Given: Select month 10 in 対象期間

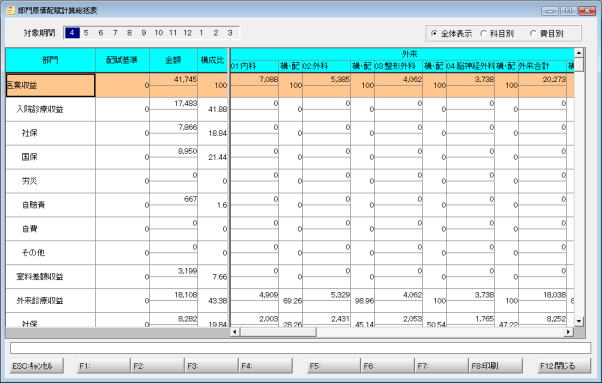Looking at the screenshot, I should [x=159, y=33].
